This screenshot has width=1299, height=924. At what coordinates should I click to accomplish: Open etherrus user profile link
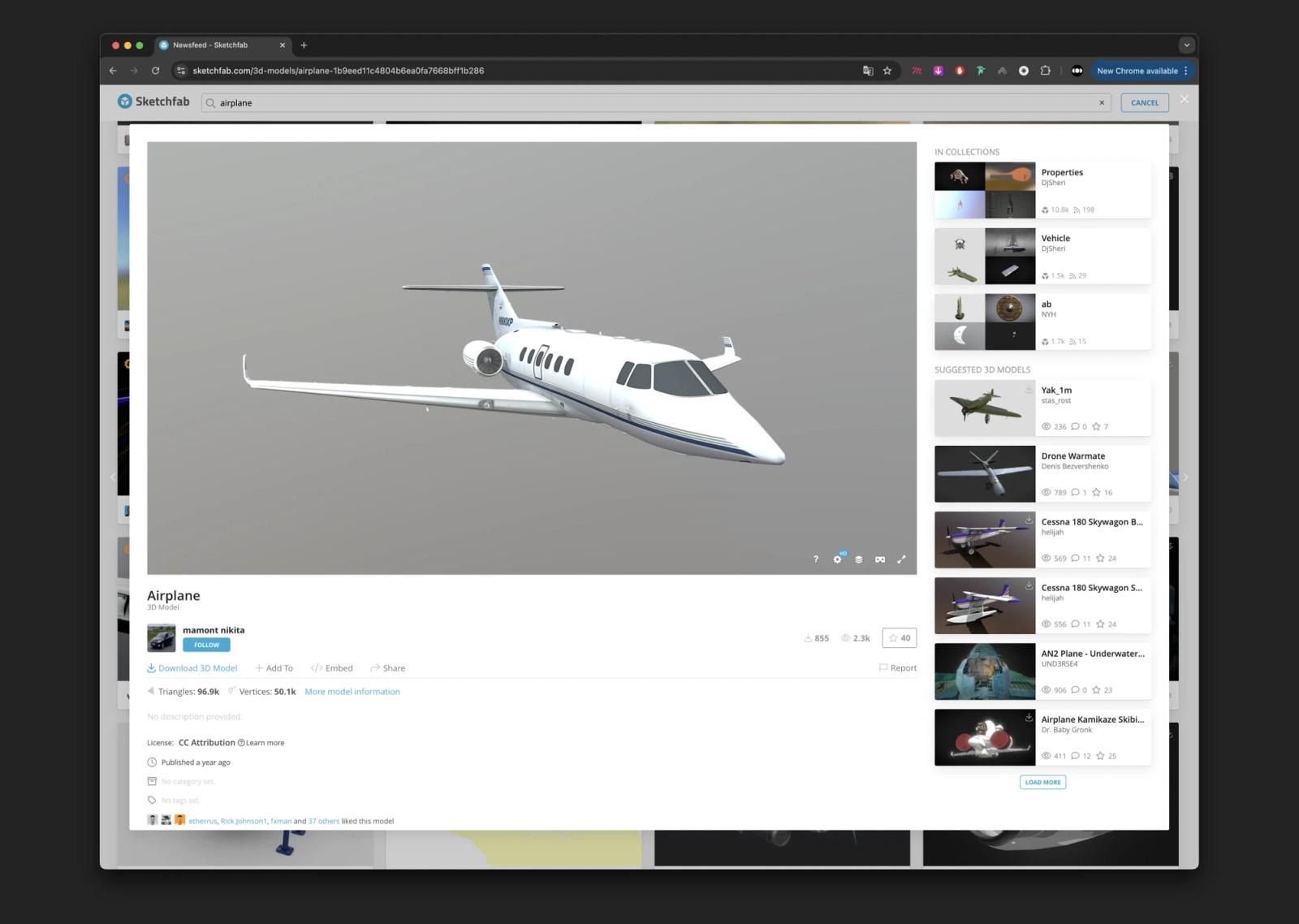[202, 821]
